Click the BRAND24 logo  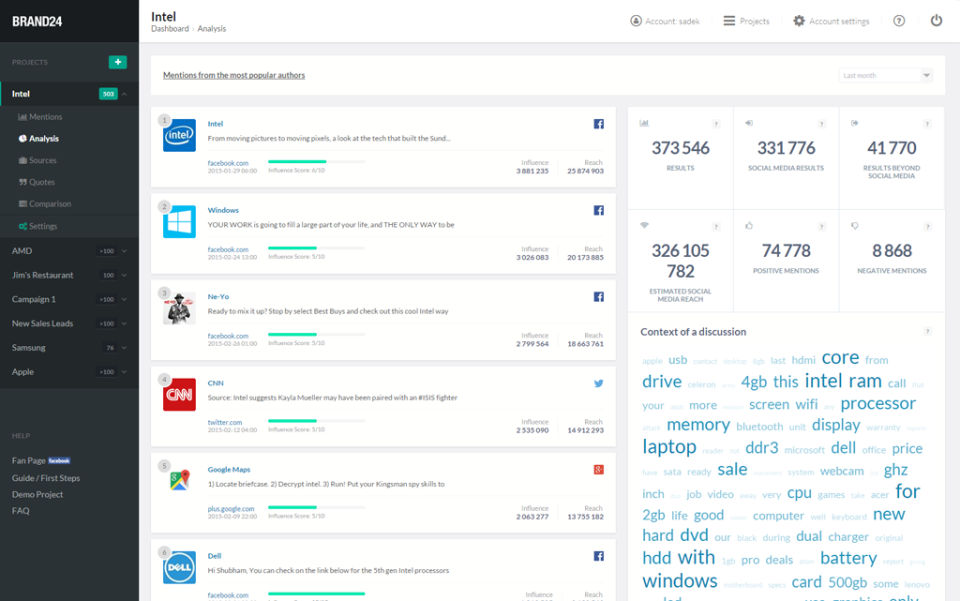tap(37, 21)
